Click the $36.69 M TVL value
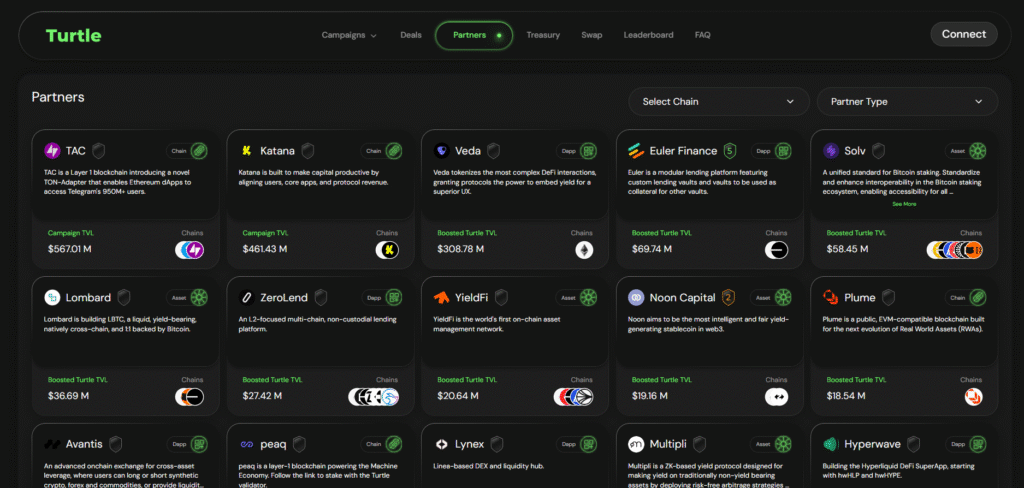Image resolution: width=1024 pixels, height=488 pixels. click(69, 396)
